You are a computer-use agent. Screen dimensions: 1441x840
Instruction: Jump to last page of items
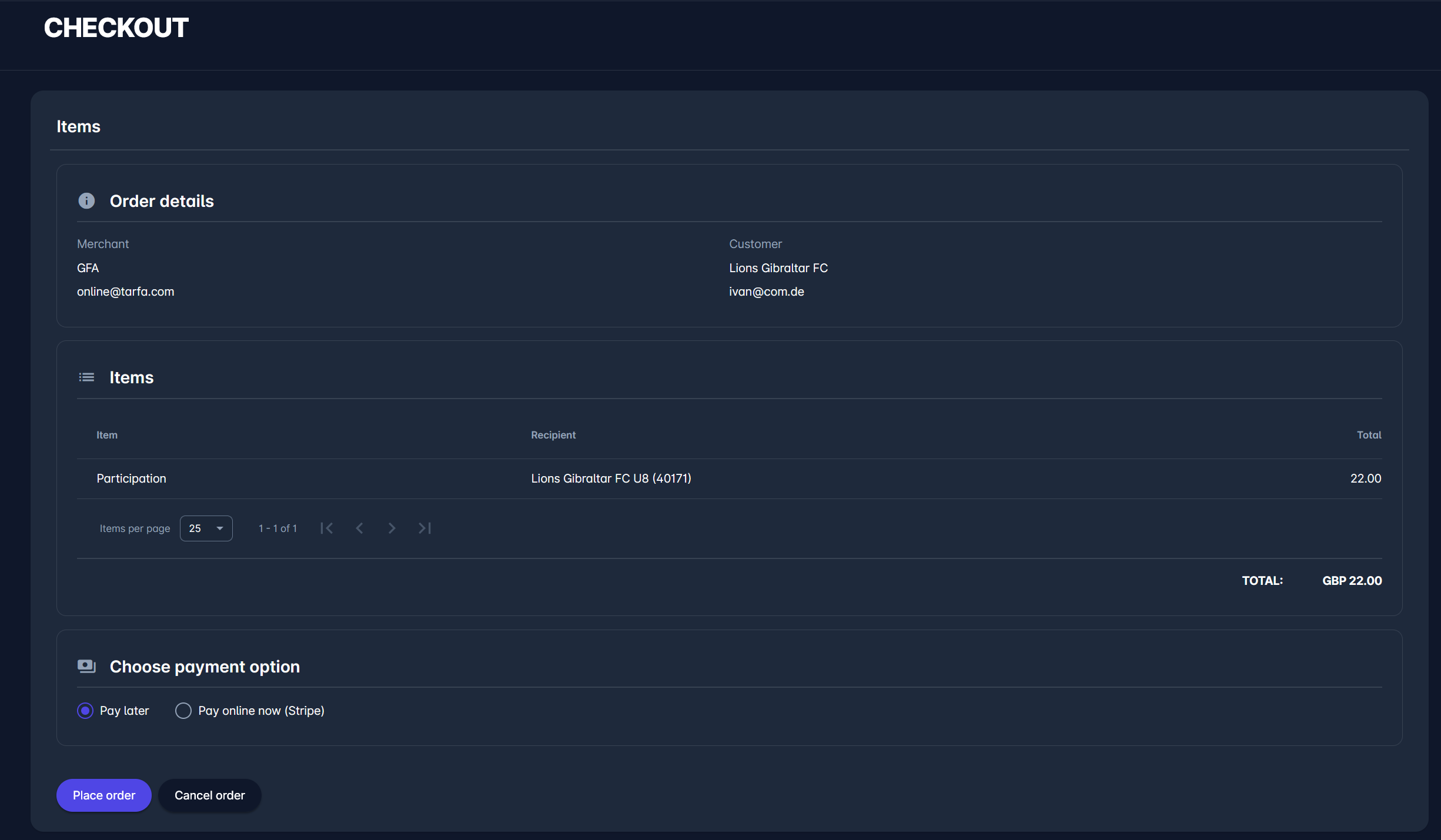(x=424, y=528)
